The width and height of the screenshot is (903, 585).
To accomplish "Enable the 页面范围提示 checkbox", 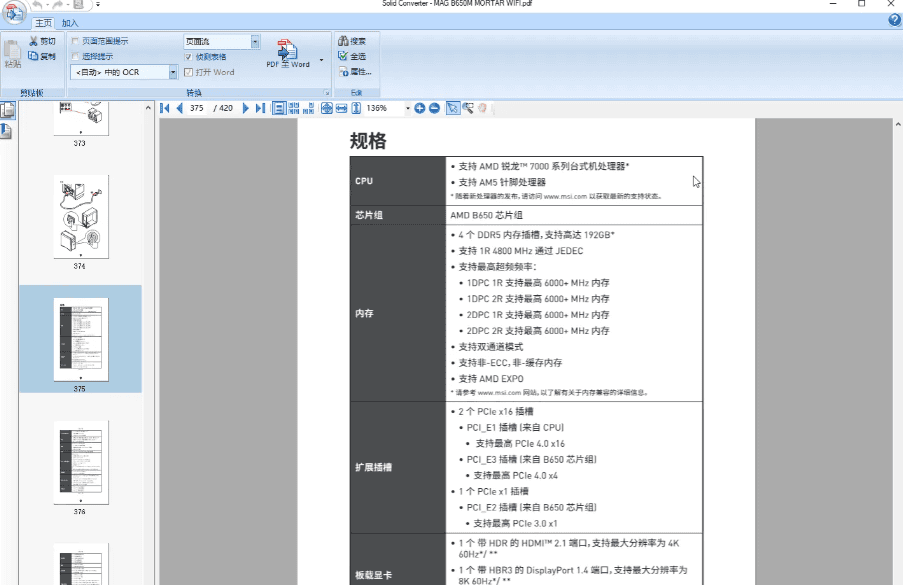I will (x=76, y=42).
